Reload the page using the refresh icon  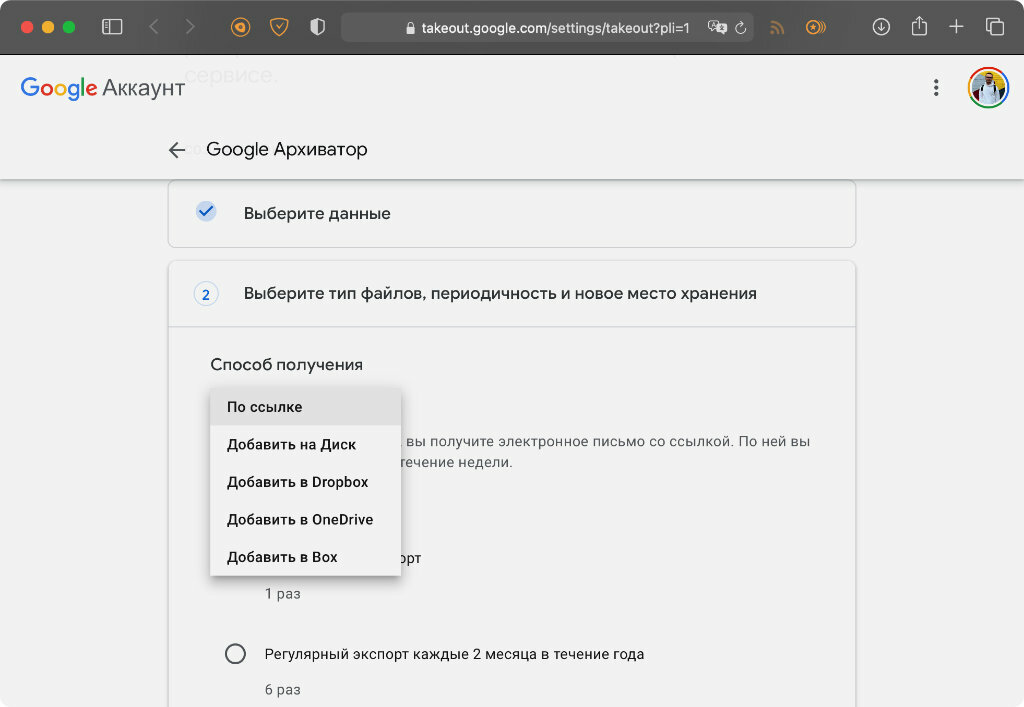coord(741,27)
